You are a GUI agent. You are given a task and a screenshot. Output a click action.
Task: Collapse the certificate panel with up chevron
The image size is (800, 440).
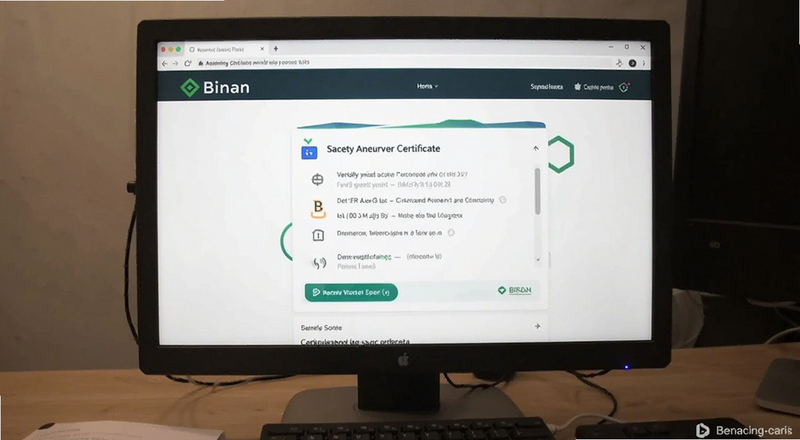click(x=536, y=149)
